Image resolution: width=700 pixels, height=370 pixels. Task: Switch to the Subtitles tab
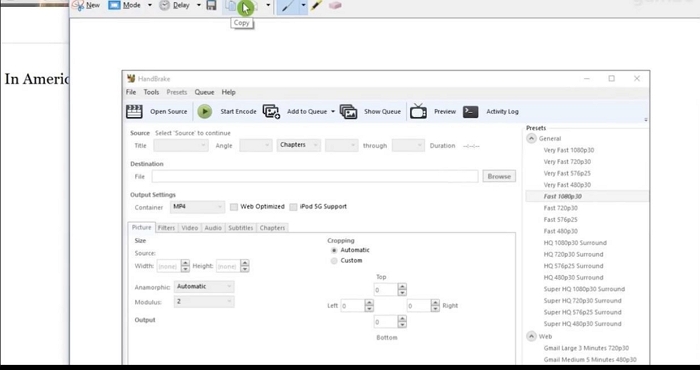241,228
